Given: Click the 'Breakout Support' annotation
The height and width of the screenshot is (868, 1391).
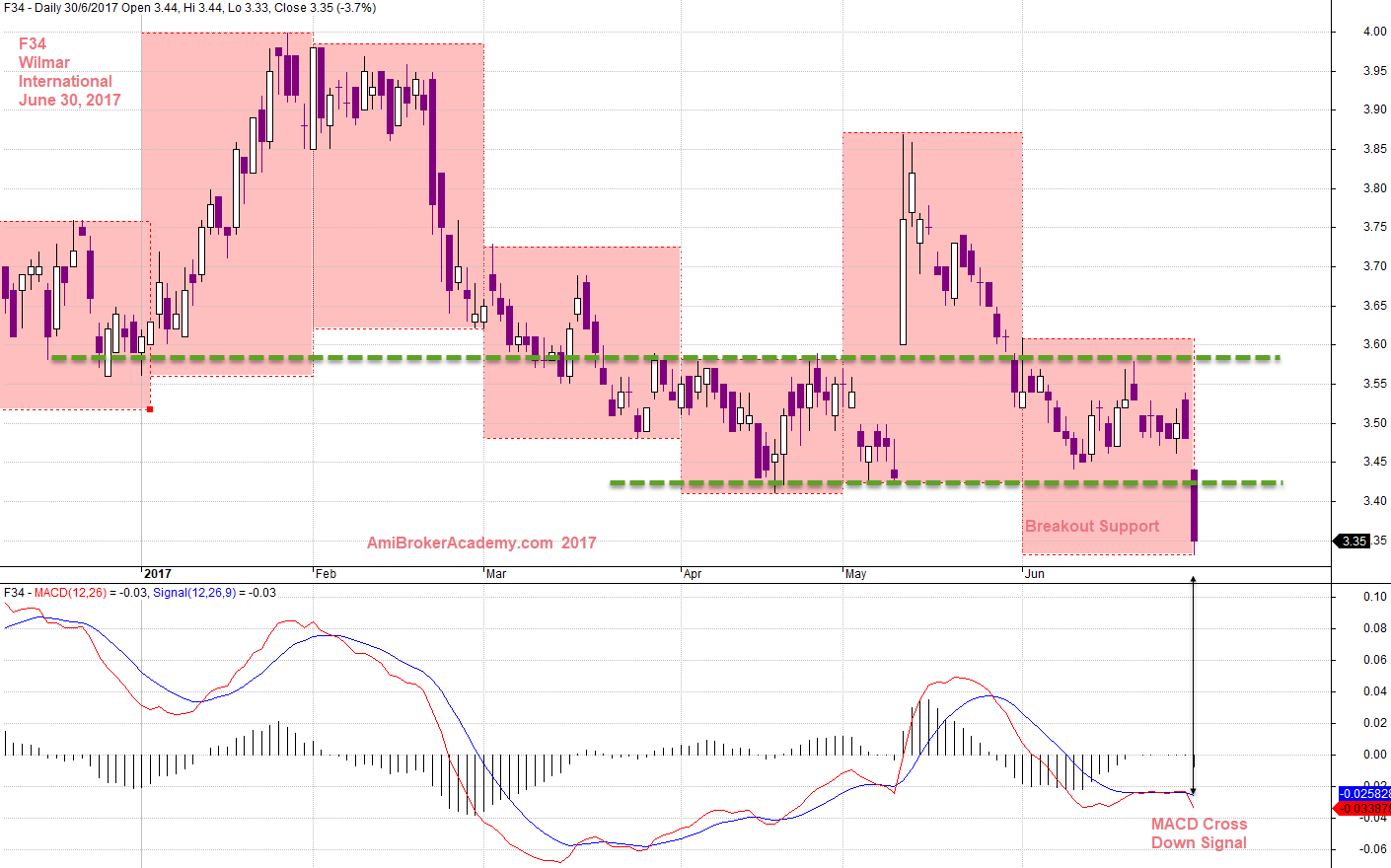Looking at the screenshot, I should [x=1092, y=526].
